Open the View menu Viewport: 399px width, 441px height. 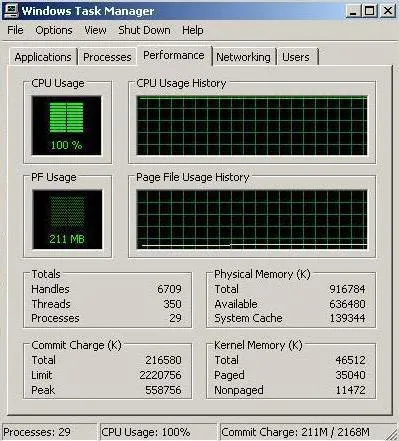(x=95, y=30)
